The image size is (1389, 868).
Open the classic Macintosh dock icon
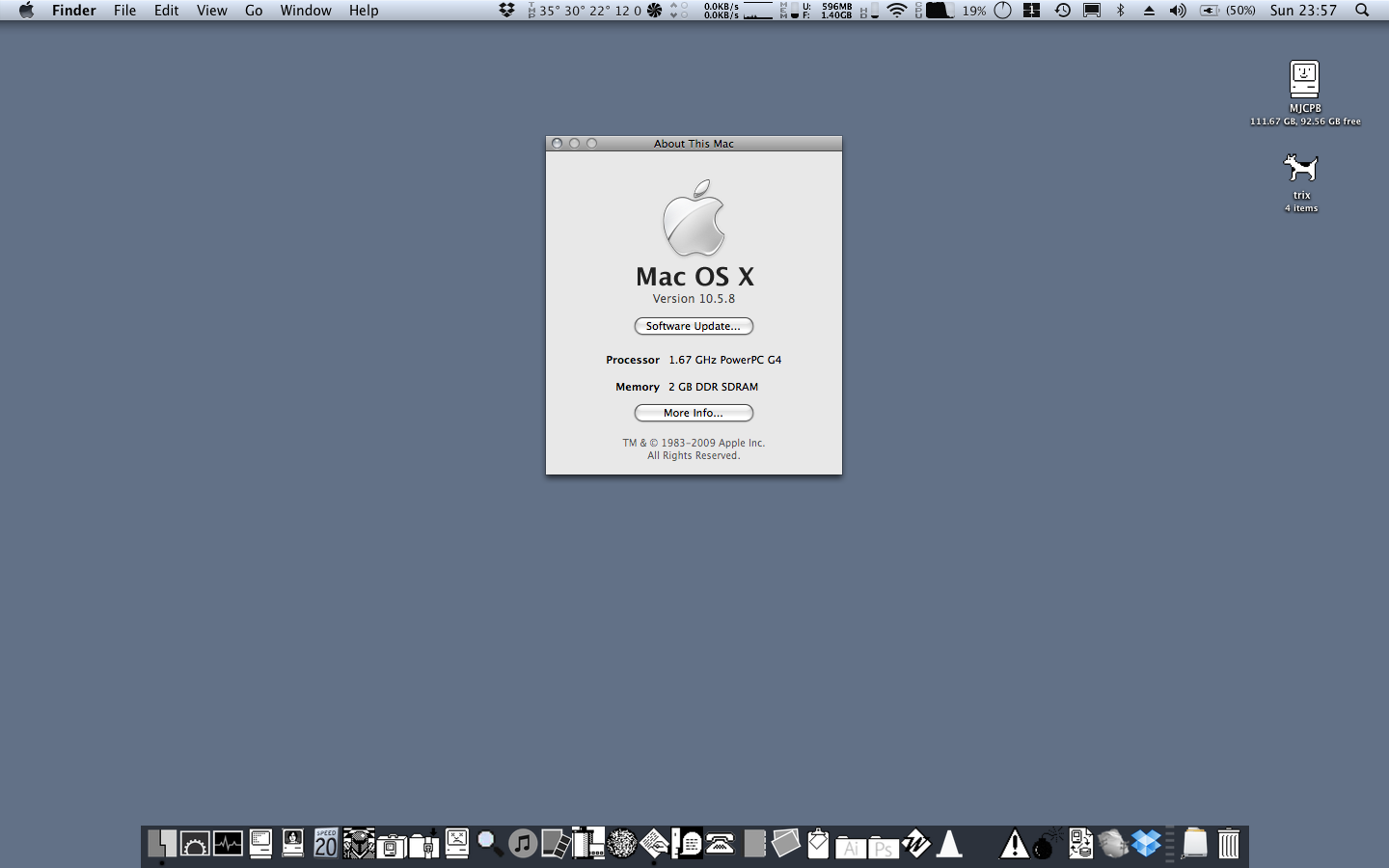click(x=260, y=844)
